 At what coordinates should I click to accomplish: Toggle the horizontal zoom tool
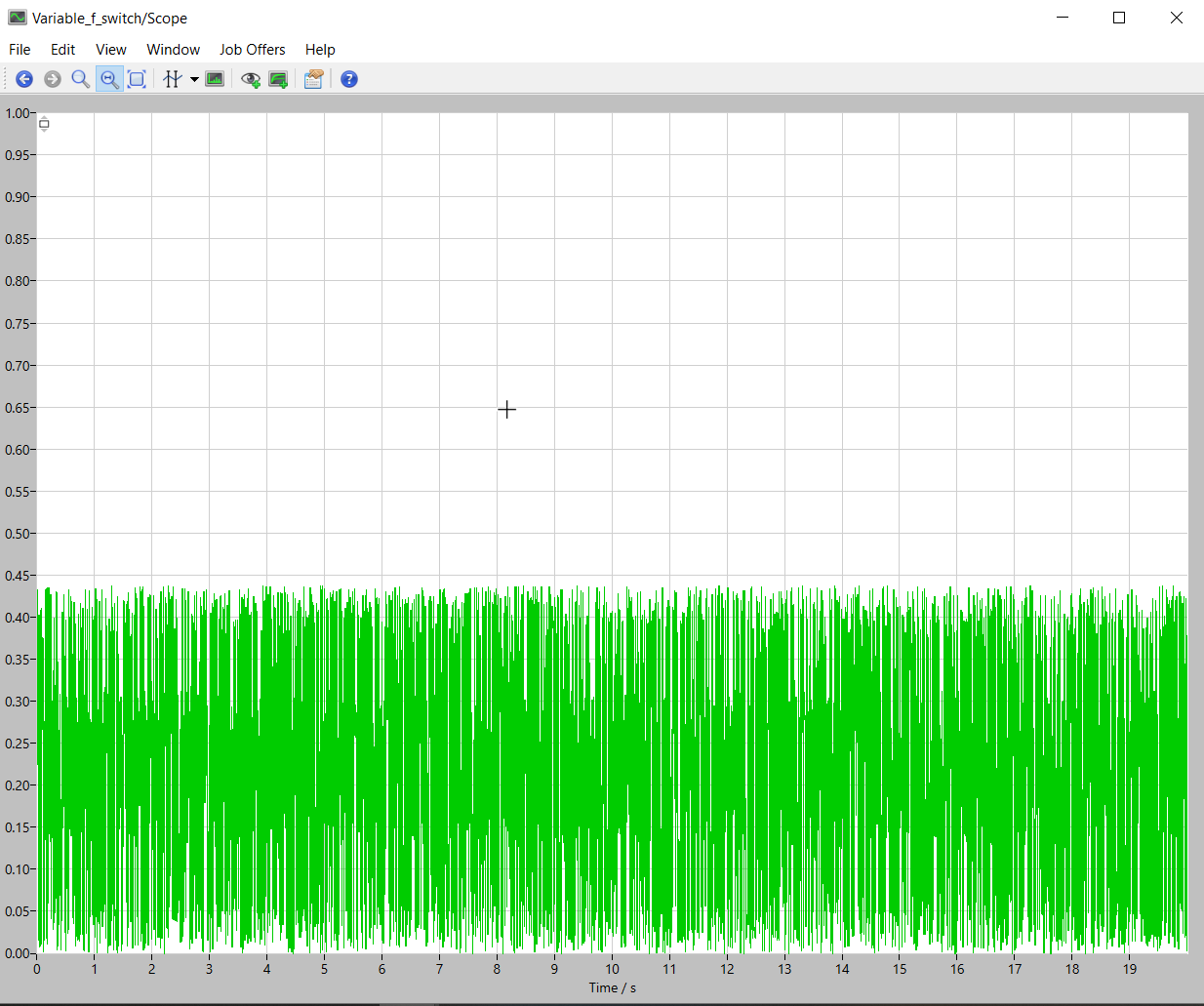109,79
